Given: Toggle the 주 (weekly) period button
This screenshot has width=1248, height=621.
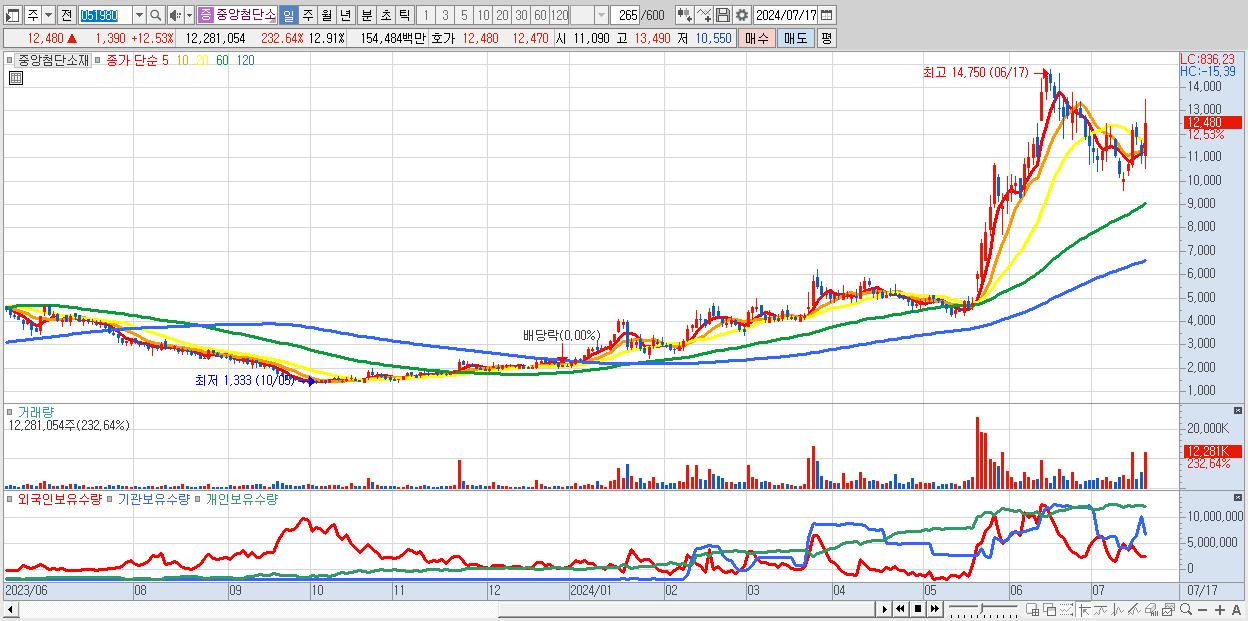Looking at the screenshot, I should pyautogui.click(x=308, y=15).
